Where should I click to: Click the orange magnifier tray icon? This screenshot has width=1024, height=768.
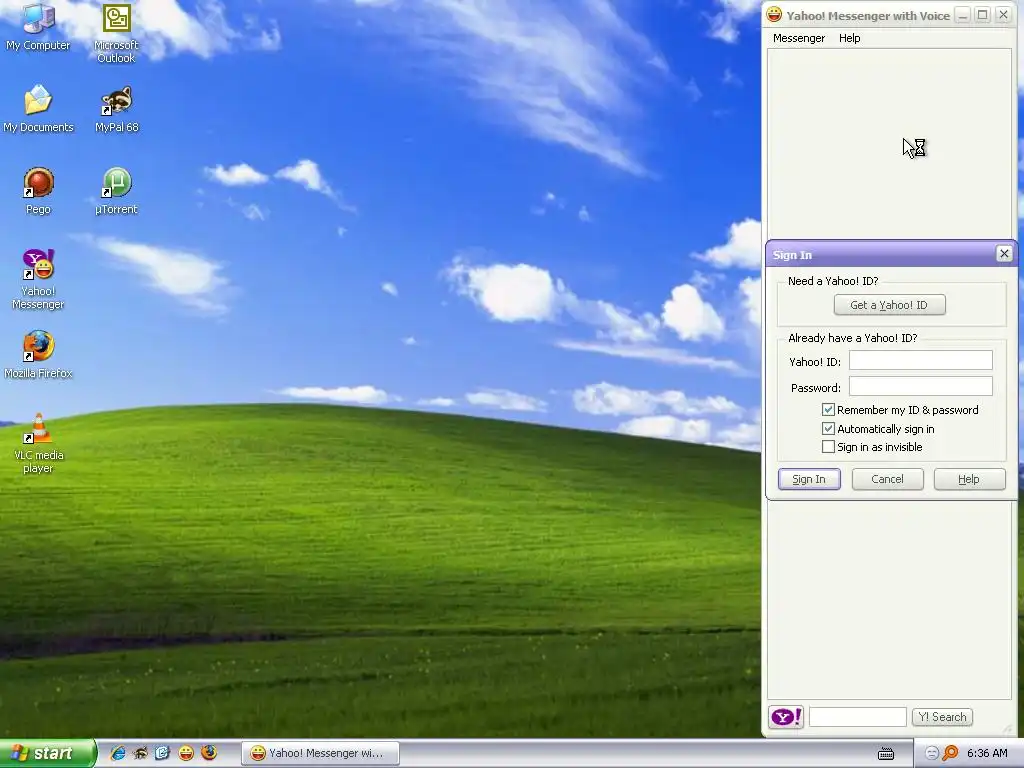pos(950,754)
